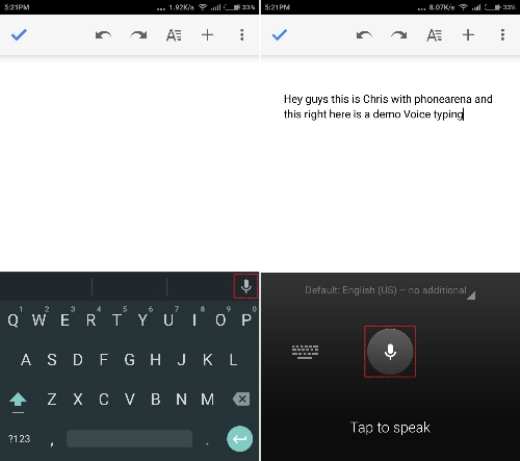Tap the microphone icon on keyboard suggestion bar
The image size is (520, 461).
pyautogui.click(x=246, y=286)
